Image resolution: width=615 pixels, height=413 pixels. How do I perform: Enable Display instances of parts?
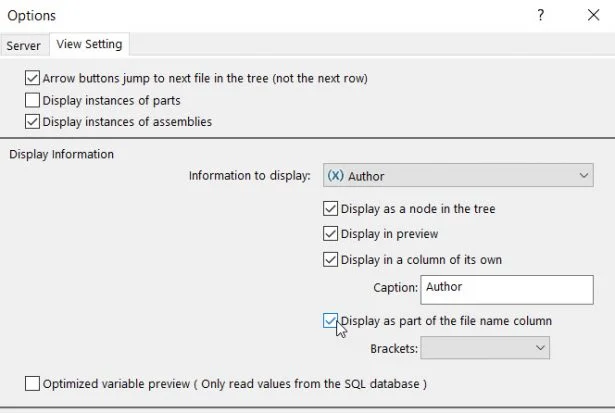tap(33, 100)
